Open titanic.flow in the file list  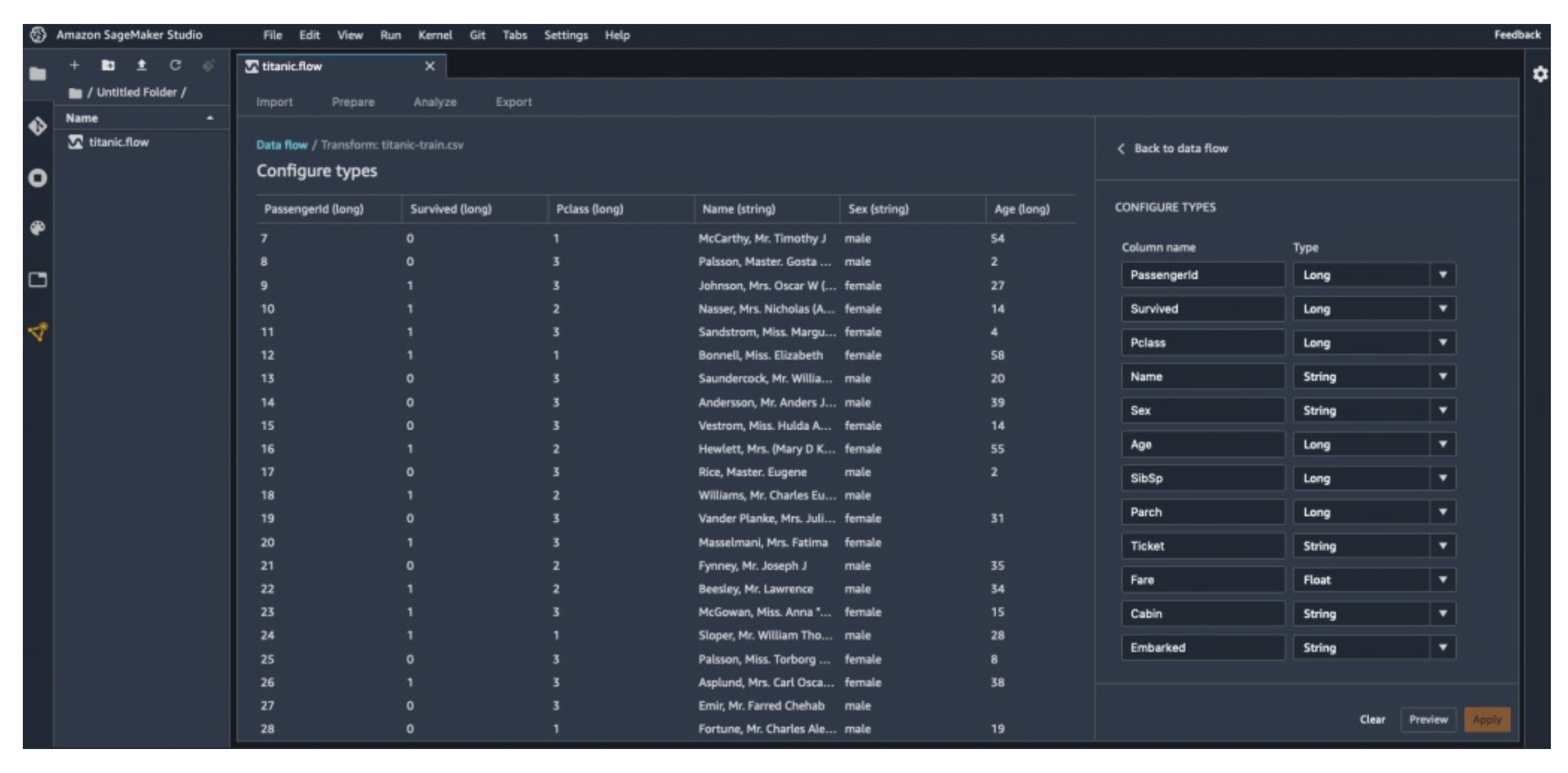click(x=119, y=142)
